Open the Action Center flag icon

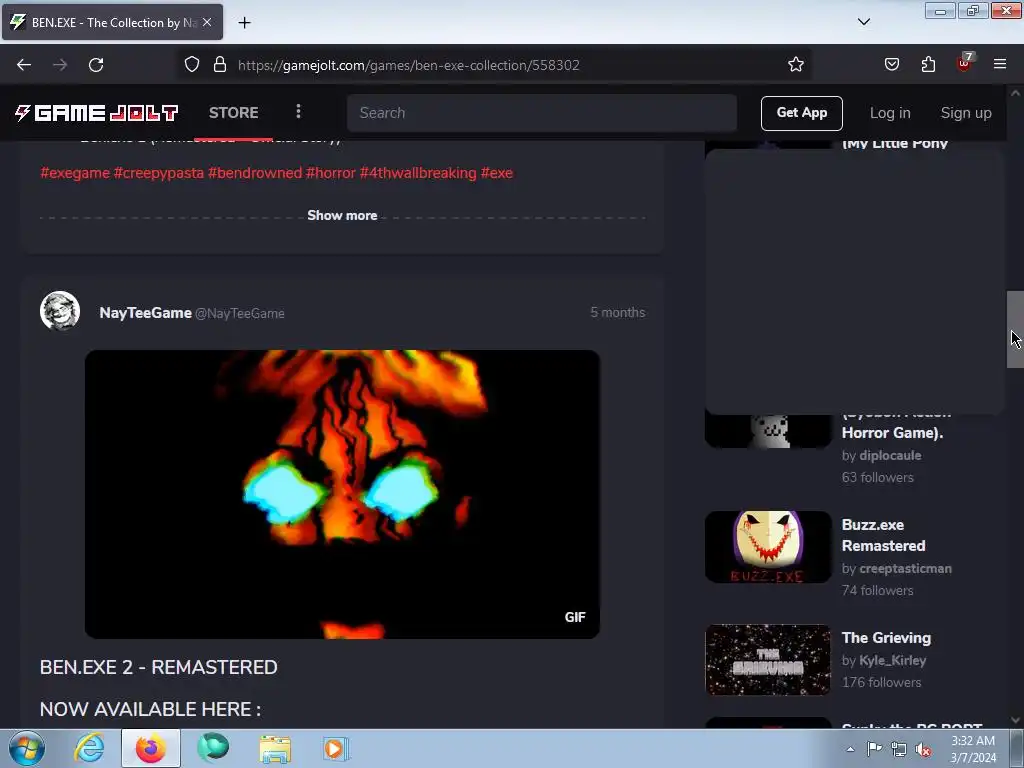click(874, 749)
